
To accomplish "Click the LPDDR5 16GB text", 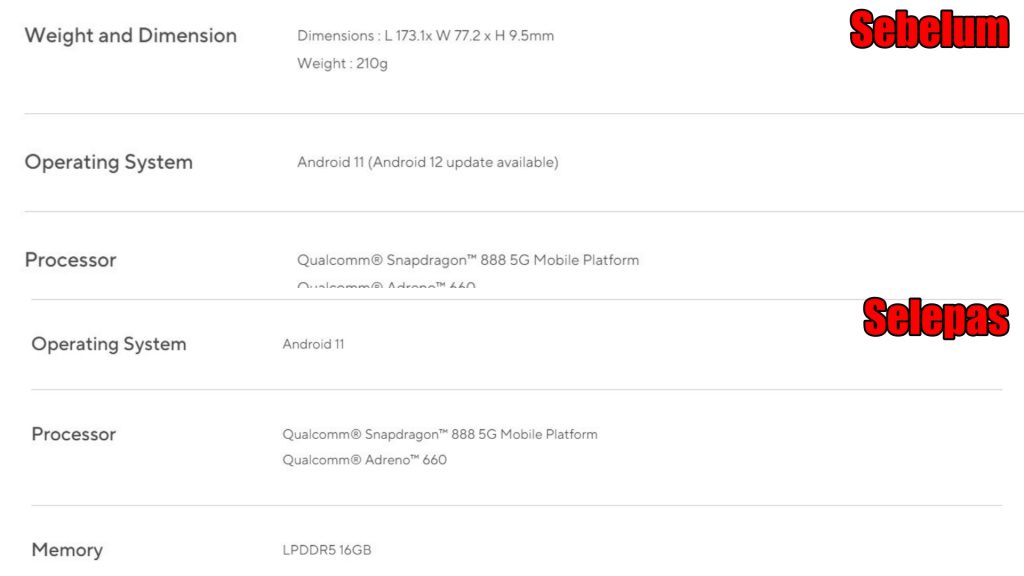I will coord(327,550).
